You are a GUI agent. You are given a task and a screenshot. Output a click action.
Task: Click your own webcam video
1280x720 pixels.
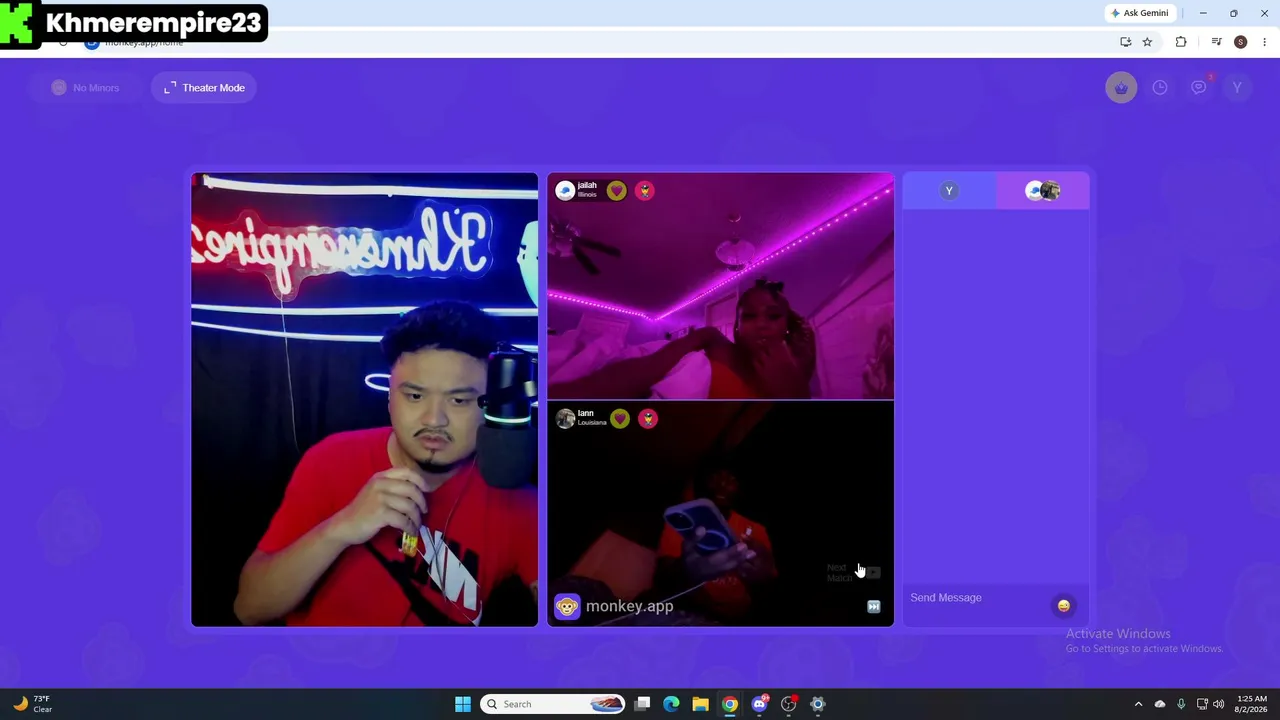(x=364, y=400)
